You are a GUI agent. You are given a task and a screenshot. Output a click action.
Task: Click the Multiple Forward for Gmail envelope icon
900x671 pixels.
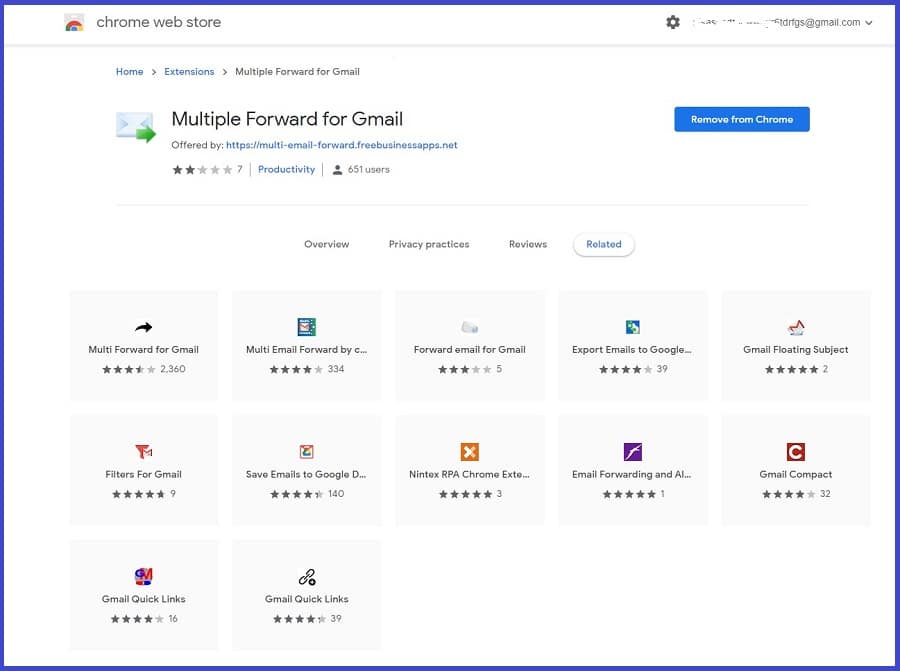pyautogui.click(x=135, y=127)
